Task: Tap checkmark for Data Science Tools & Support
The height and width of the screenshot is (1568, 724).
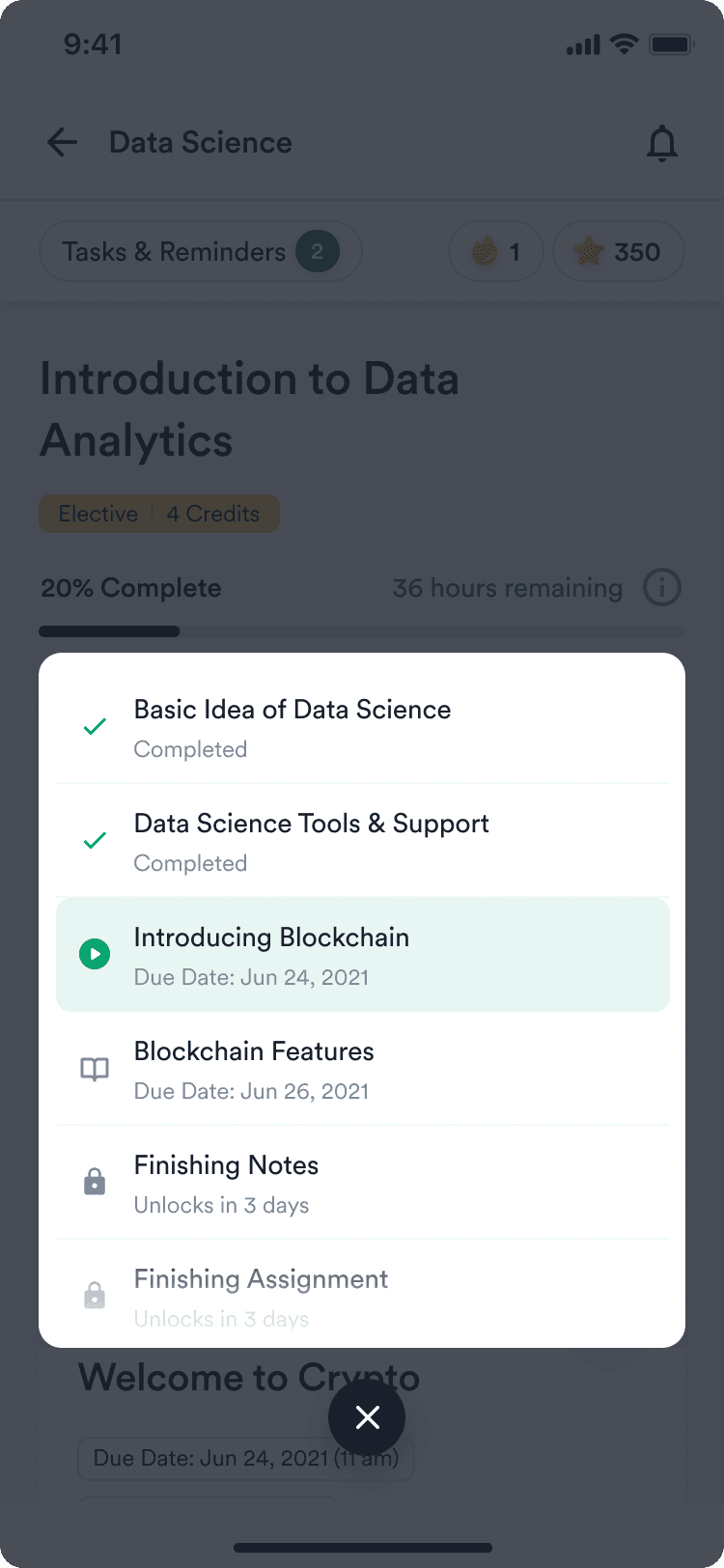Action: coord(95,841)
